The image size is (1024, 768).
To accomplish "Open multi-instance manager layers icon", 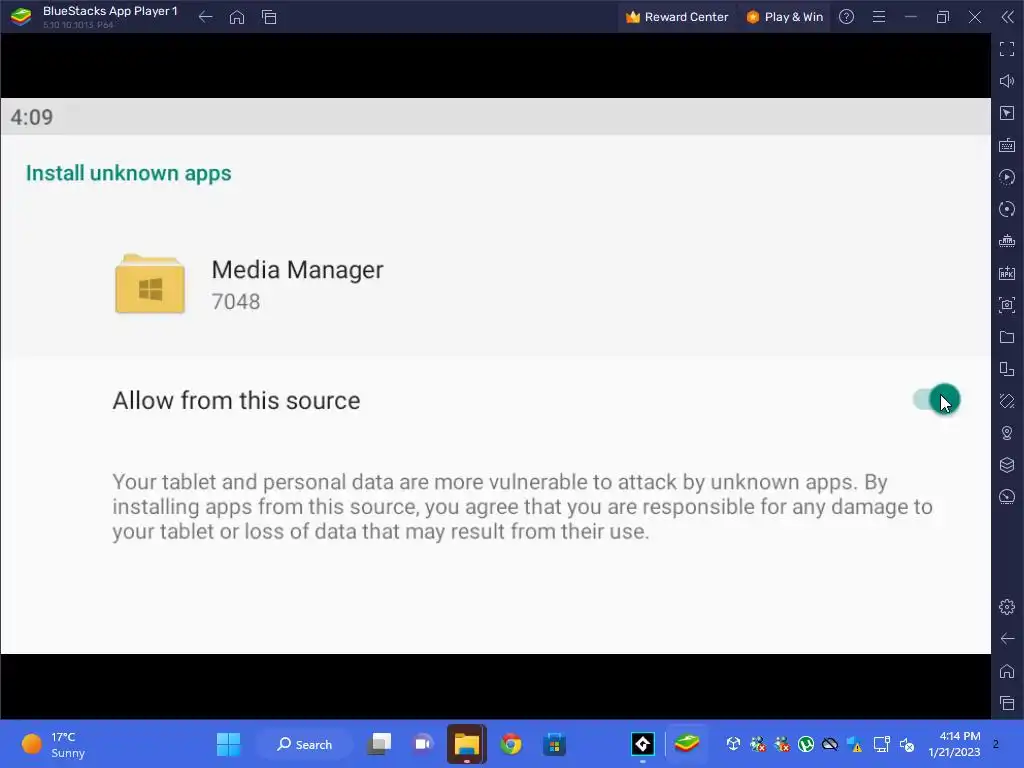I will click(x=1007, y=465).
